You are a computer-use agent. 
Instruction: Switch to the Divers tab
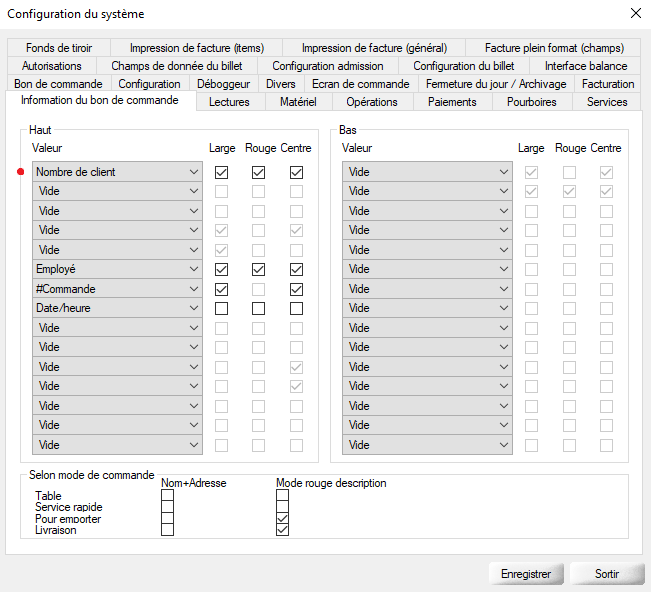pos(281,84)
